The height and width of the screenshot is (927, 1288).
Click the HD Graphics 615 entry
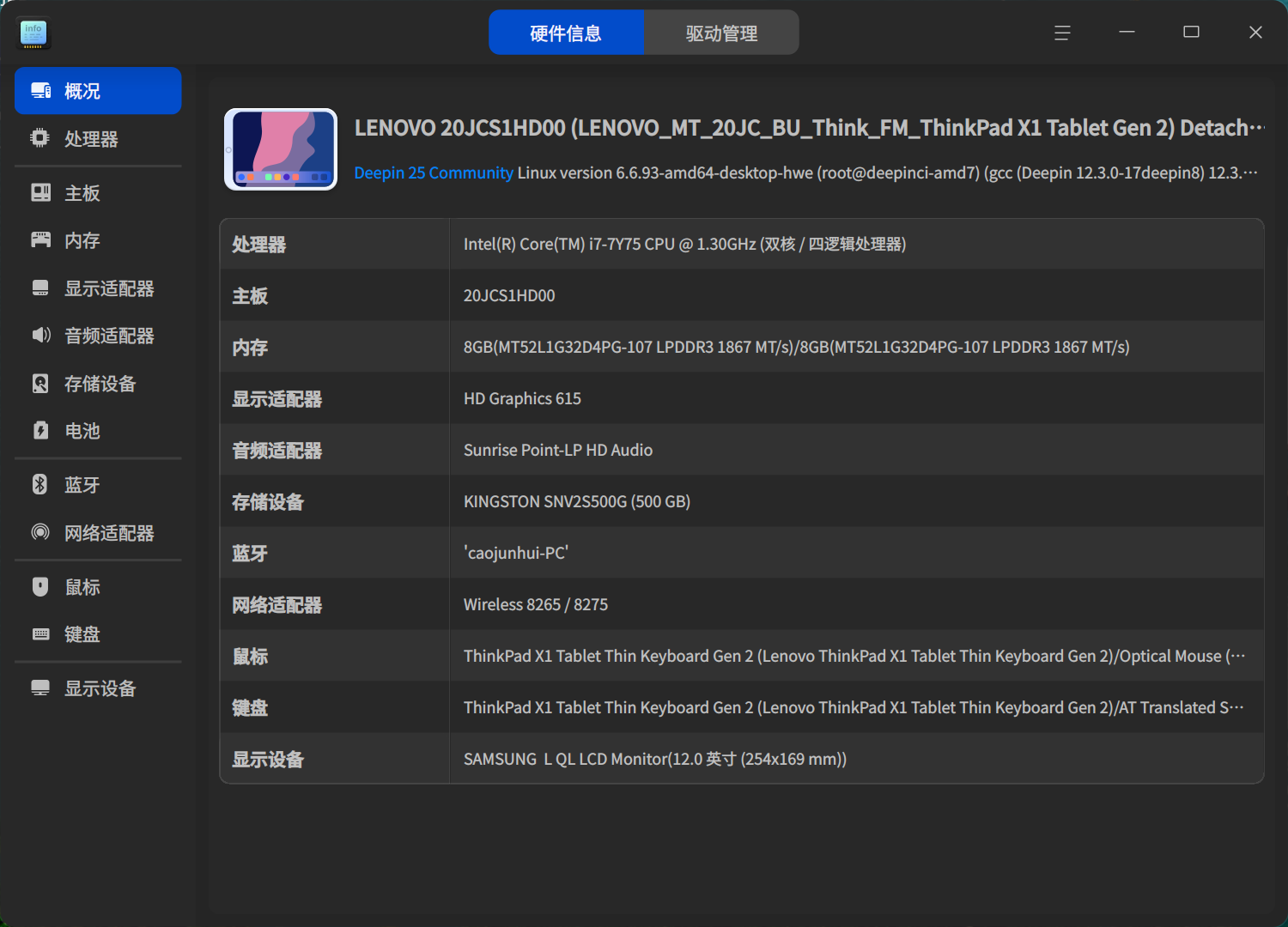point(522,398)
